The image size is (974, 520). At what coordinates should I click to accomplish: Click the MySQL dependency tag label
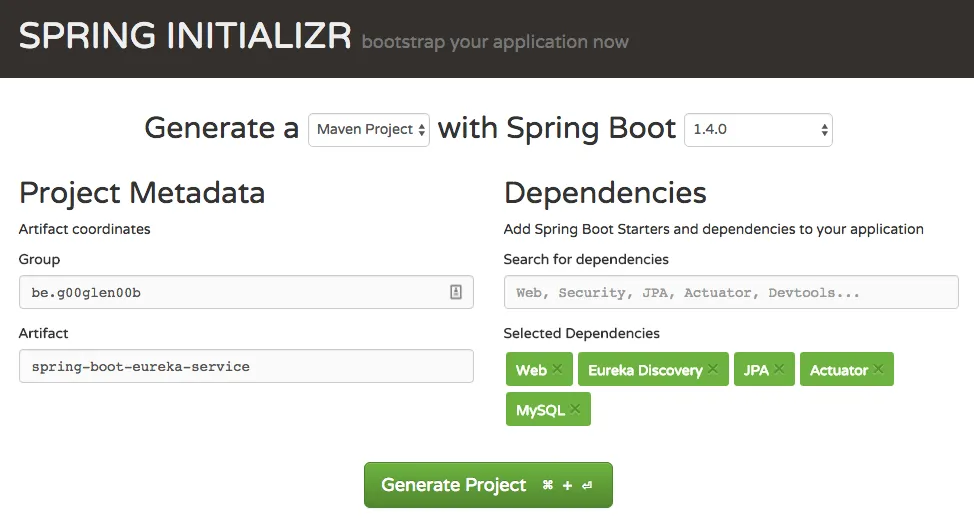coord(540,410)
